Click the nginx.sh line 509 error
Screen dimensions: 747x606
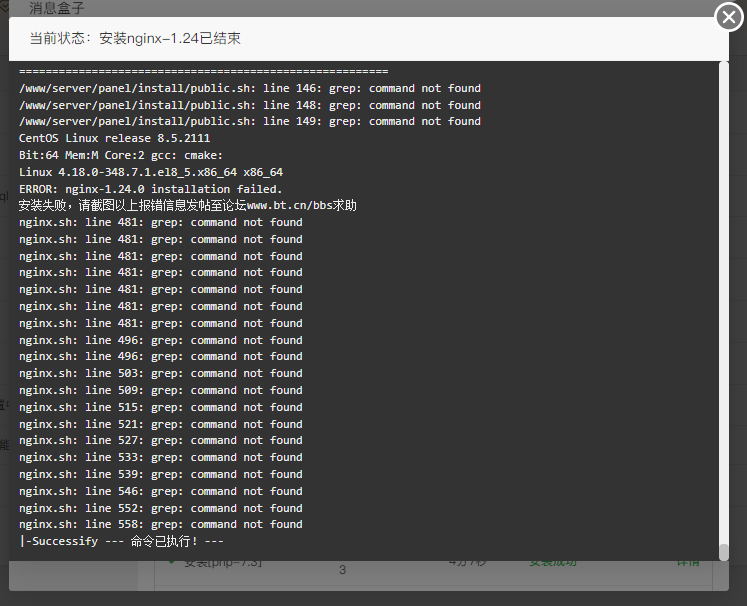coord(161,390)
